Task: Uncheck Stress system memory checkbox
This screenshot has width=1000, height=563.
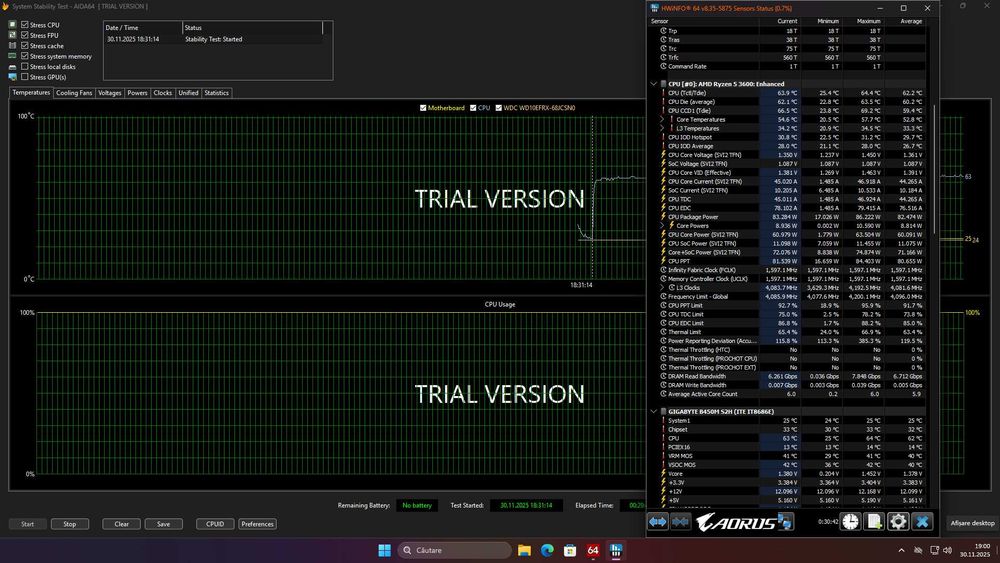Action: [25, 56]
